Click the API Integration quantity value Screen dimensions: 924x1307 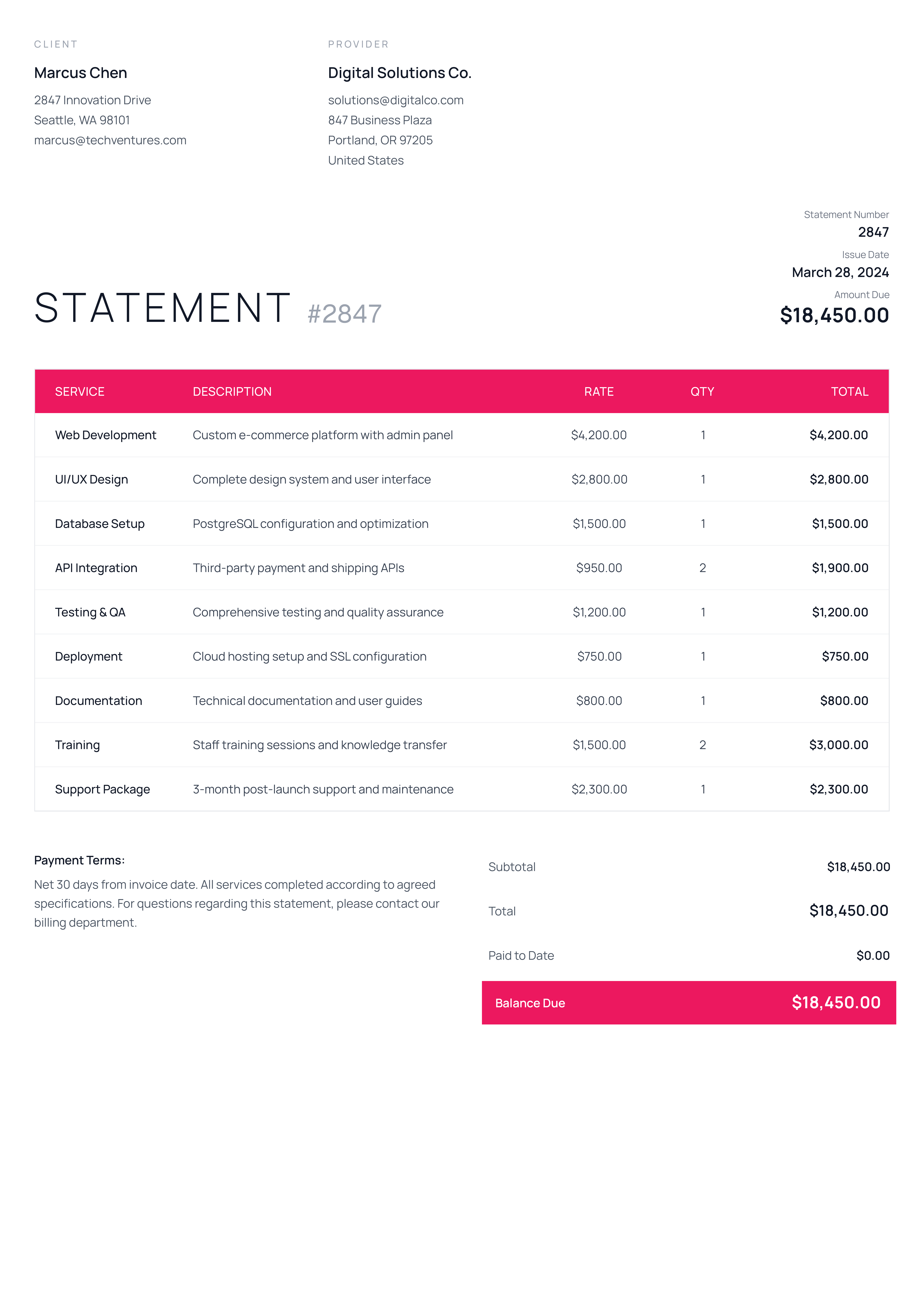point(703,568)
